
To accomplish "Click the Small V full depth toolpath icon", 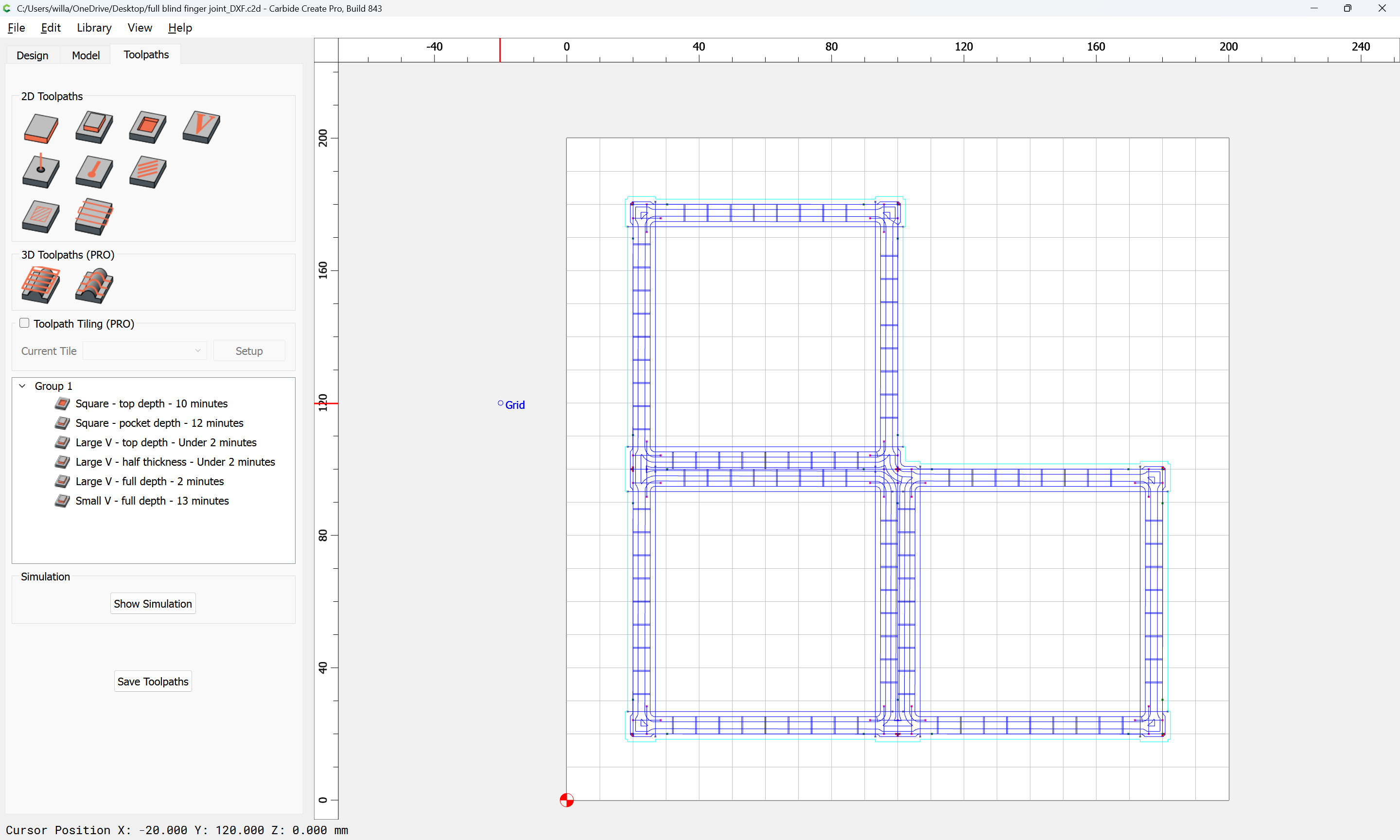I will 62,501.
